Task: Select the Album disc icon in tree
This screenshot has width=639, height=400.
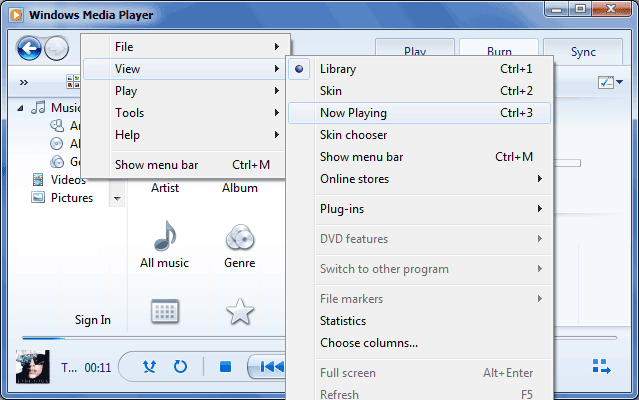Action: coord(57,143)
